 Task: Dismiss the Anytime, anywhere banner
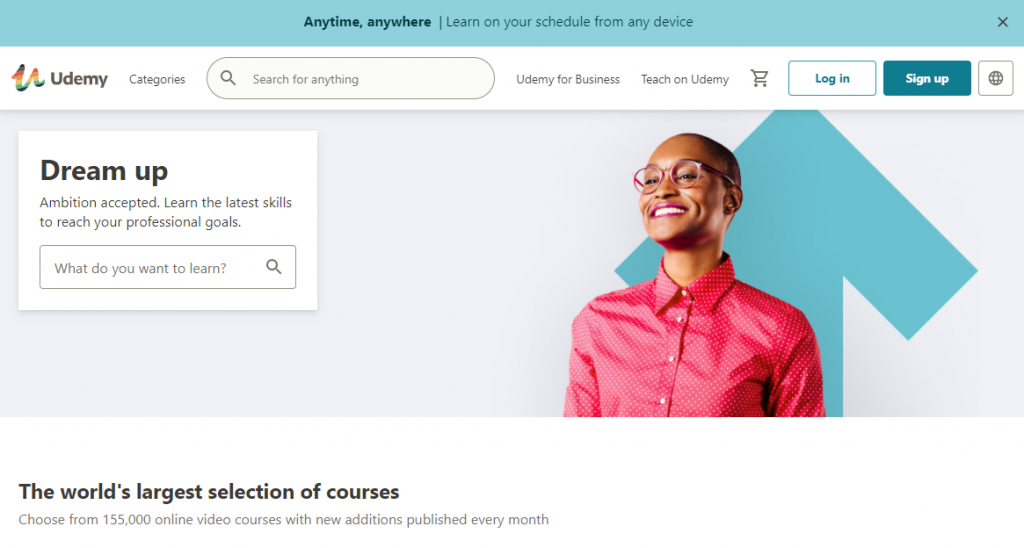1003,22
